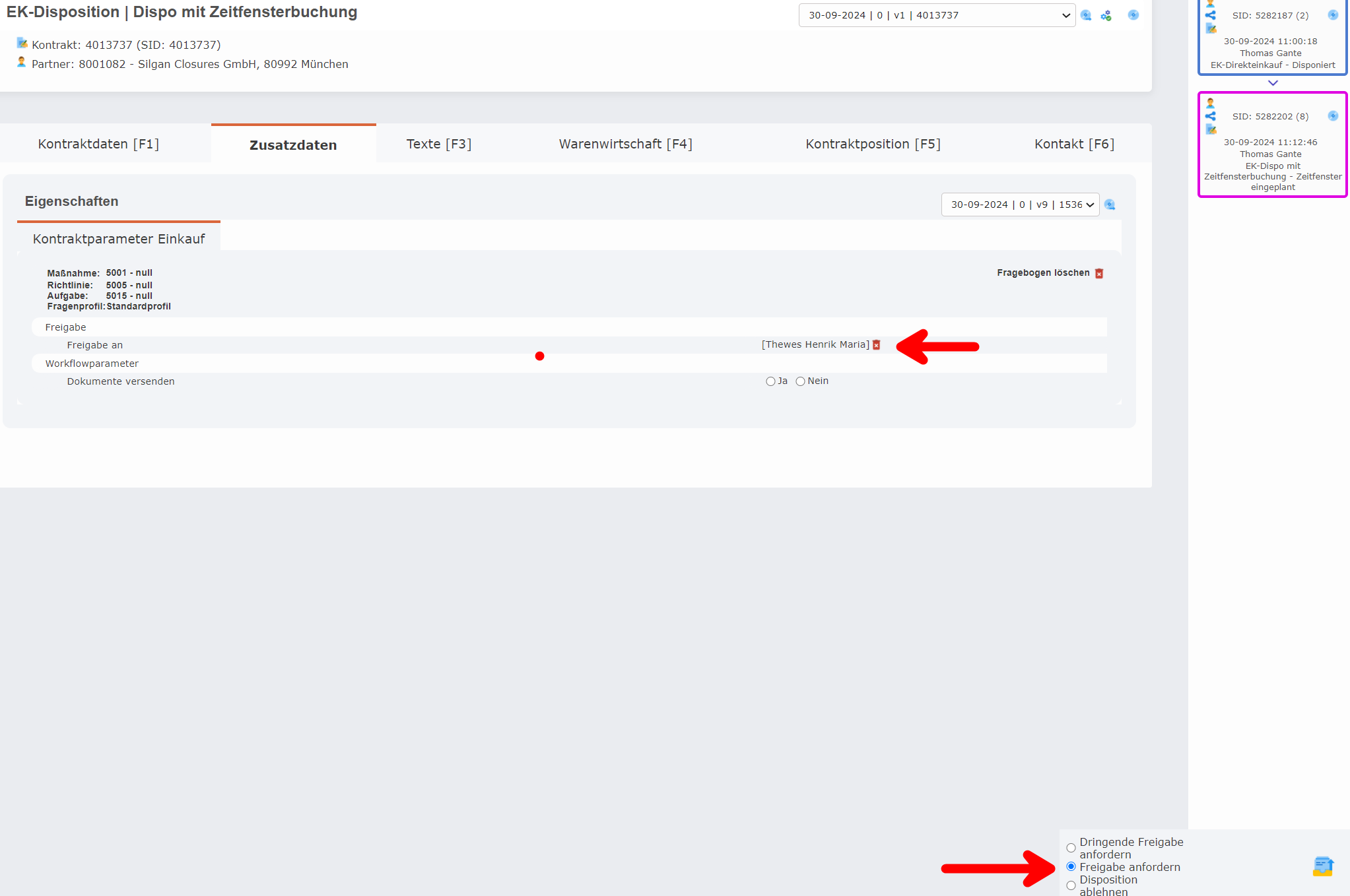The image size is (1350, 896).
Task: Select Ja for Dokumente versenden
Action: 770,381
